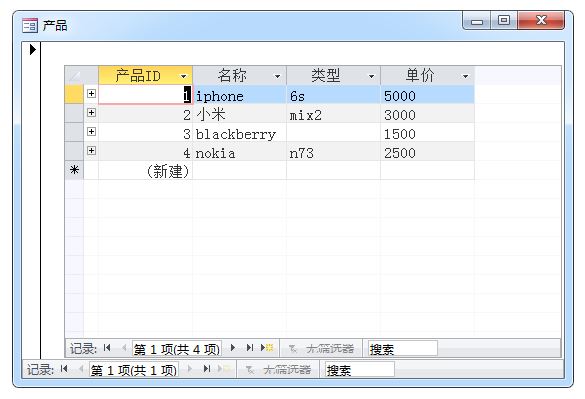This screenshot has height=399, width=585.
Task: Click the 产品ID cell with value 4
Action: click(146, 152)
